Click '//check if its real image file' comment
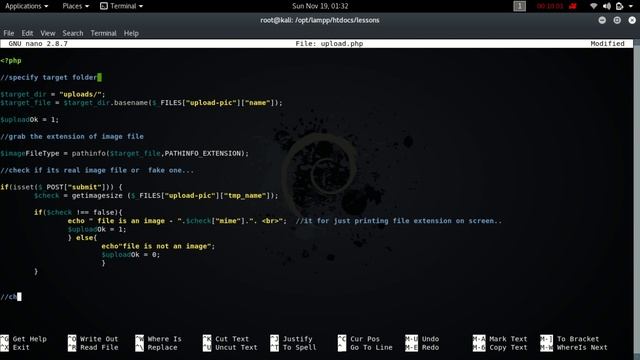The height and width of the screenshot is (360, 640). click(x=97, y=170)
